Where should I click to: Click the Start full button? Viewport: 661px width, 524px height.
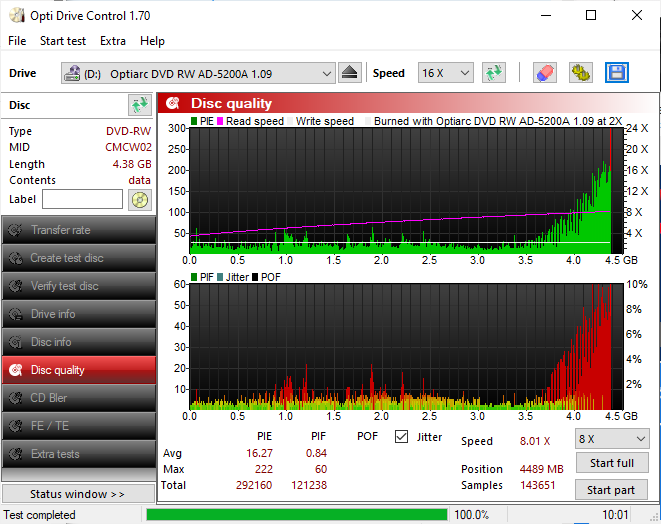pos(612,463)
